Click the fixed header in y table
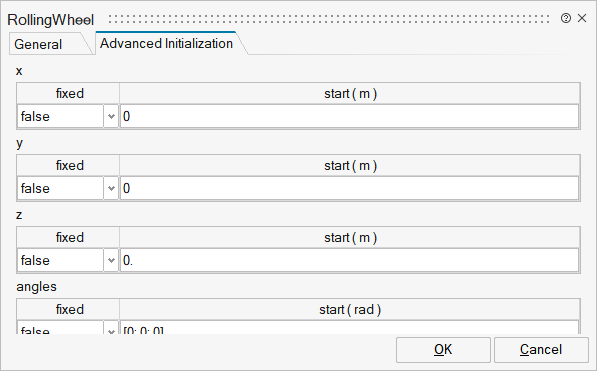This screenshot has width=597, height=371. (69, 166)
